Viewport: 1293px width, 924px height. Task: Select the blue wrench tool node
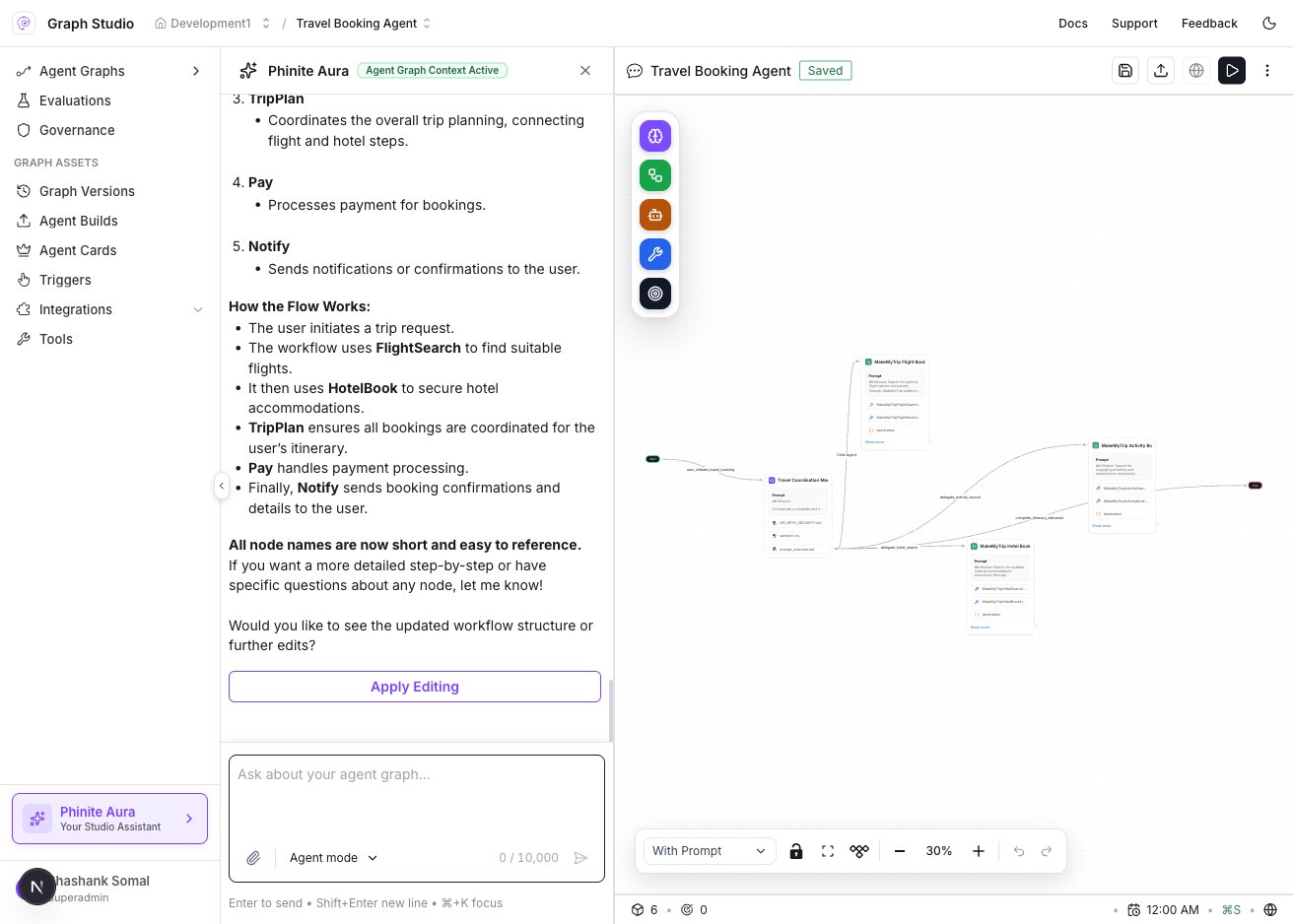[x=655, y=254]
